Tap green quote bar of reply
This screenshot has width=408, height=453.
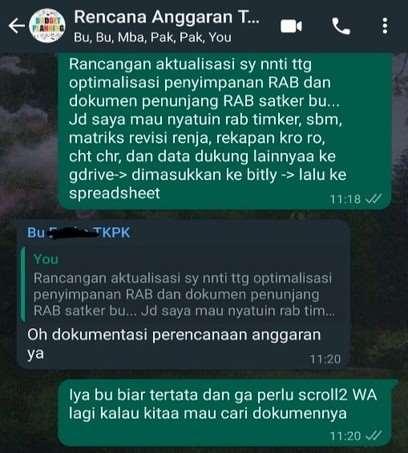point(23,285)
